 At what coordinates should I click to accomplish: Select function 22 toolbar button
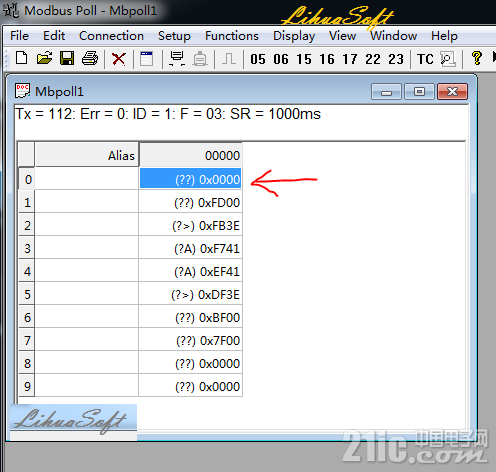click(x=373, y=59)
